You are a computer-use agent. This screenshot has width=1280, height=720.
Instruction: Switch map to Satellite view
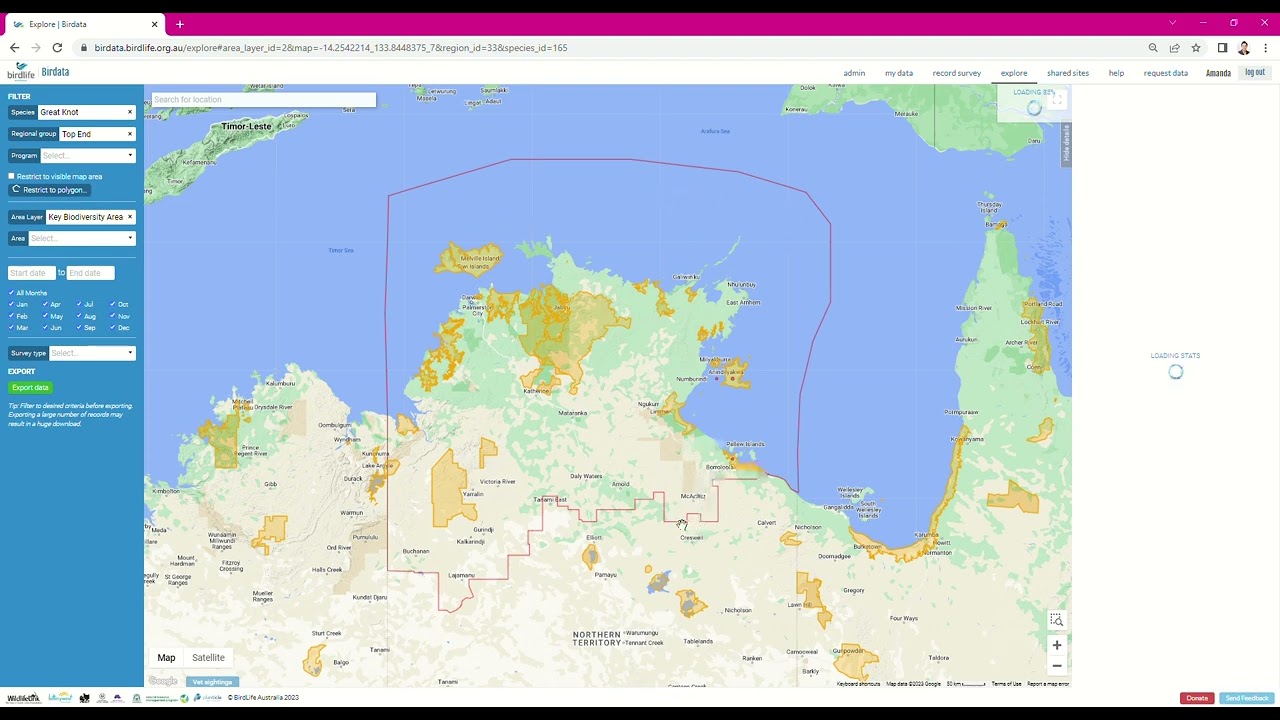[x=208, y=658]
